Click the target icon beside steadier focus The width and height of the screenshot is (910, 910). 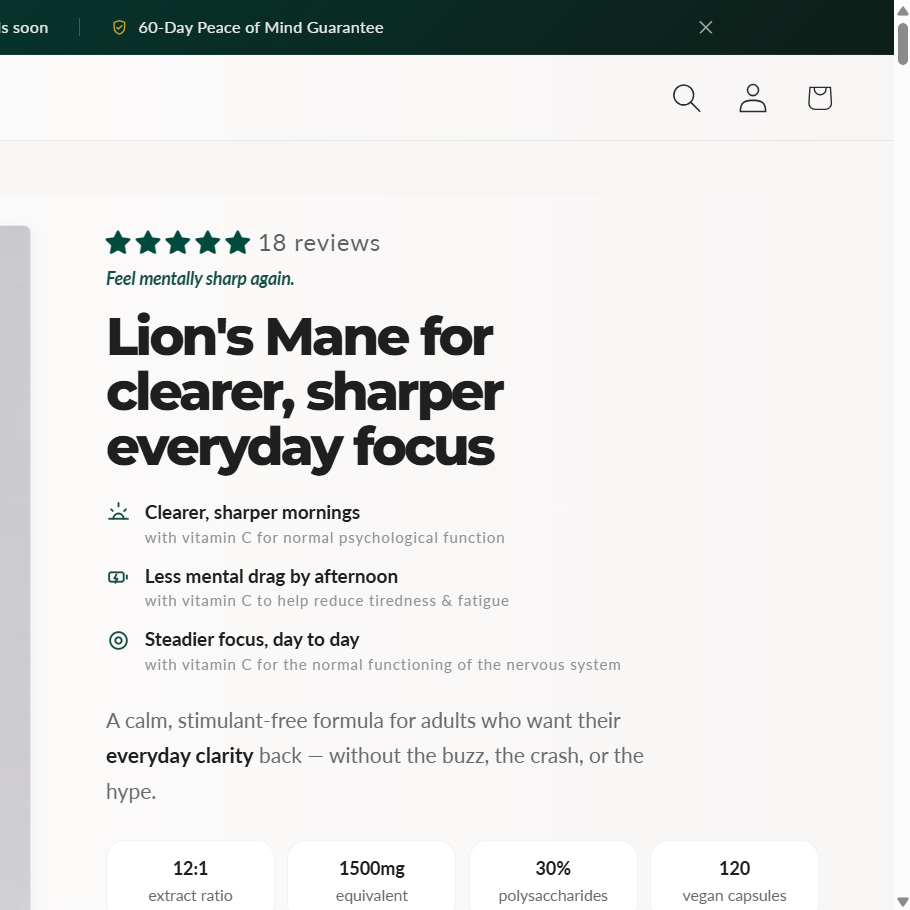point(118,640)
